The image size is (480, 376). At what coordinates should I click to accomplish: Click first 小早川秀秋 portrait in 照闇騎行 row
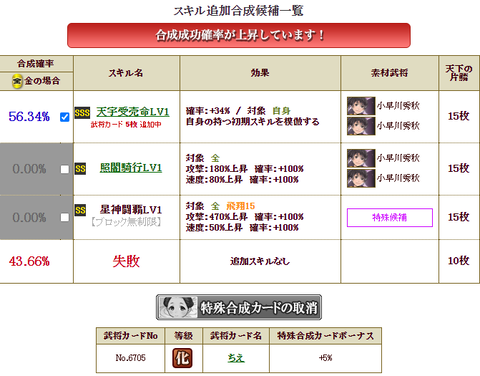pyautogui.click(x=361, y=158)
